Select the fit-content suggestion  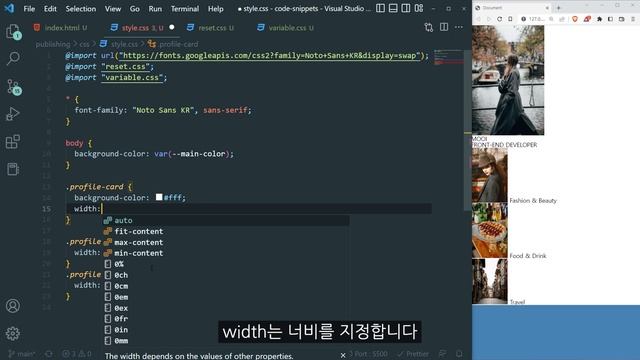(x=226, y=231)
